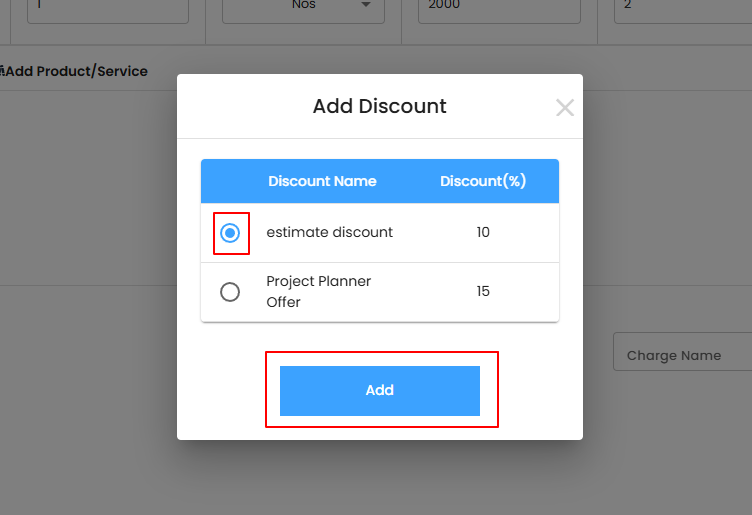Open the Nos unit combo box
Viewport: 752px width, 515px height.
coord(300,8)
